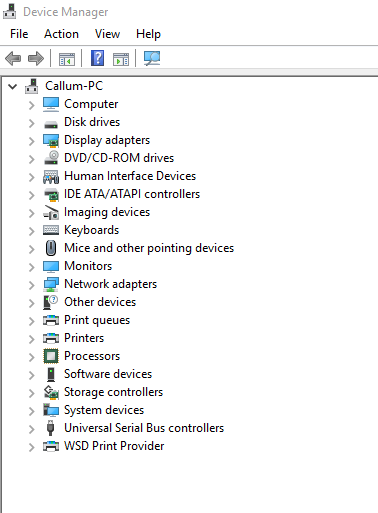Open the File menu
The width and height of the screenshot is (378, 513).
[19, 34]
